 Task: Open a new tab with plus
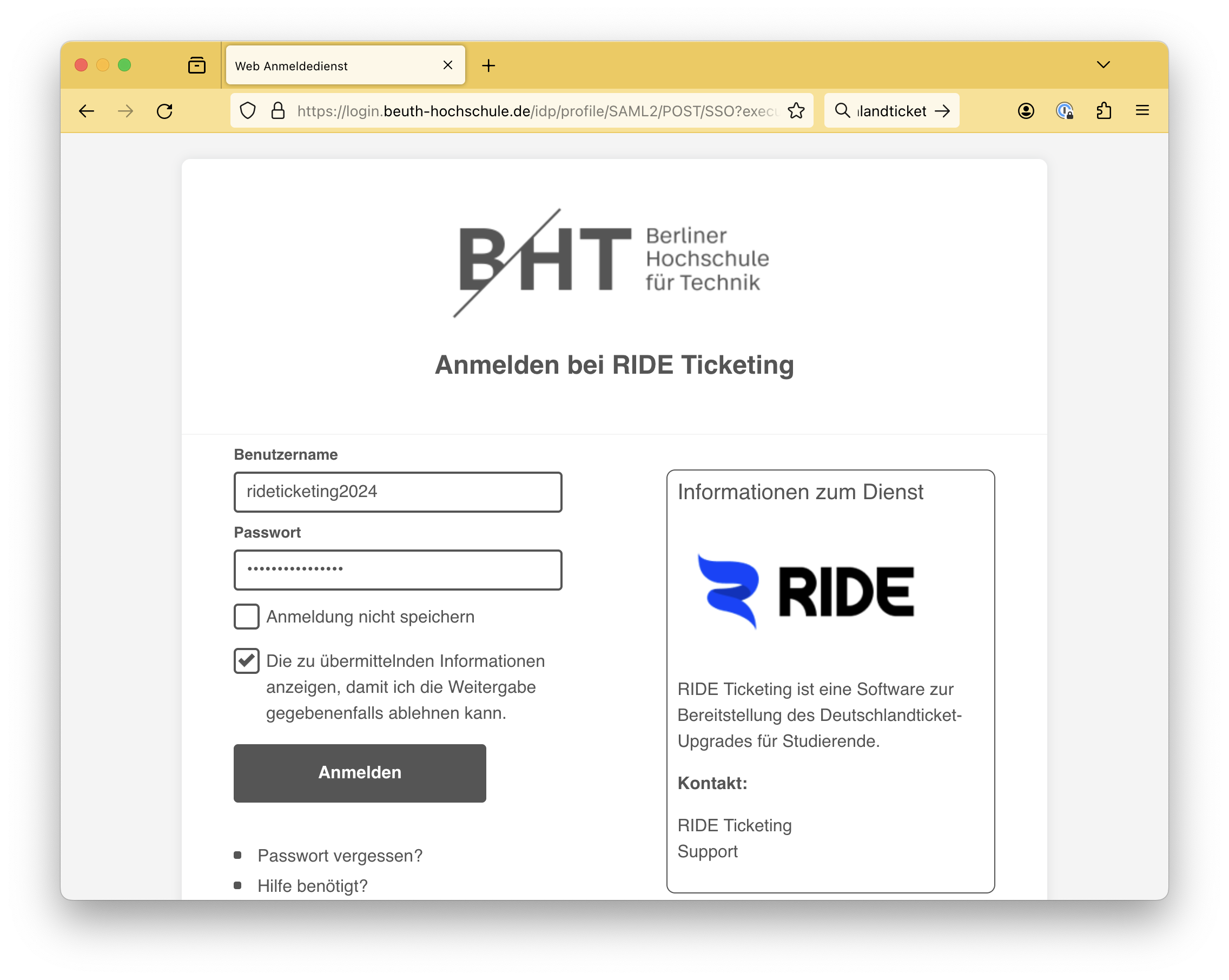pyautogui.click(x=488, y=65)
